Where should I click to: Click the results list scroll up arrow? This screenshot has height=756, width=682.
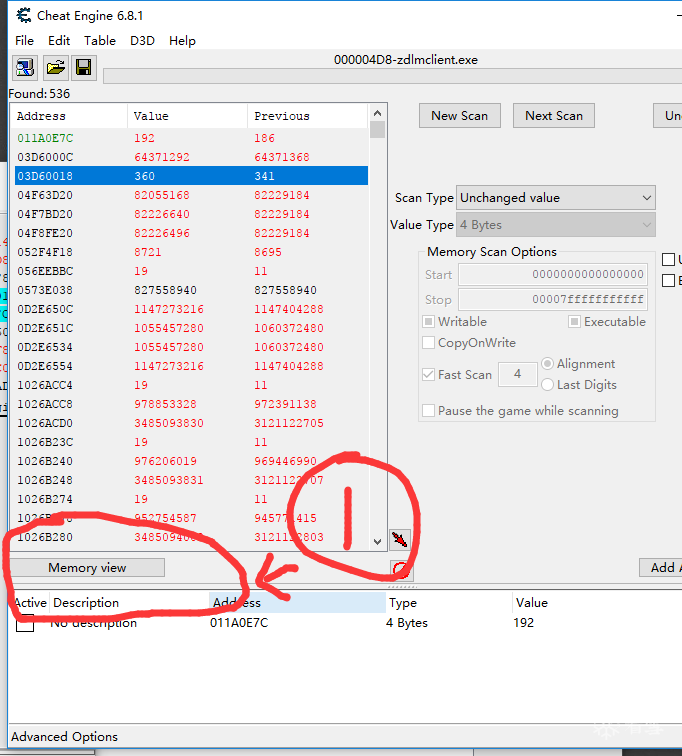pyautogui.click(x=377, y=113)
